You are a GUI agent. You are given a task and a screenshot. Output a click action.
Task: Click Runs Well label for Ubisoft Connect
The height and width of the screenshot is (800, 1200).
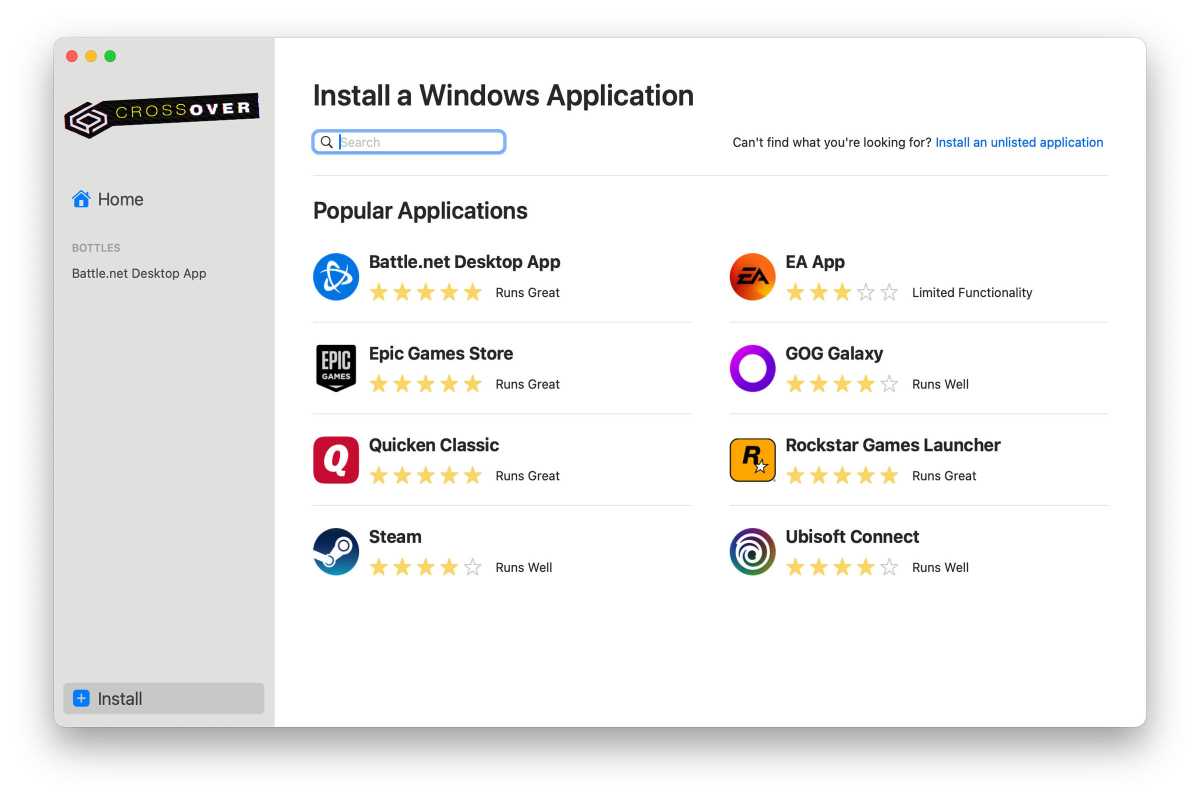pyautogui.click(x=940, y=568)
